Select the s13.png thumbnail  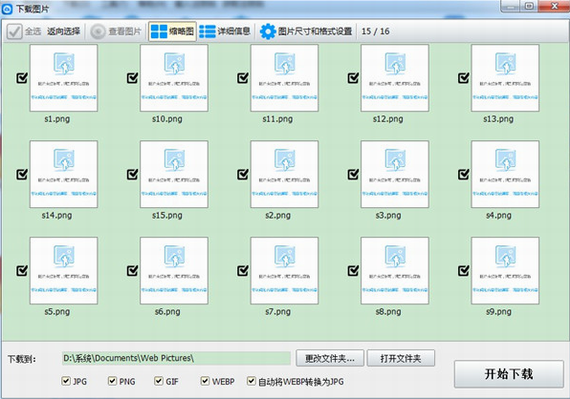click(x=505, y=78)
